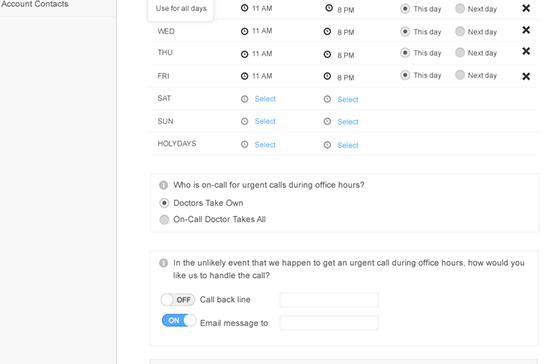Click the SAT start time clock icon

(244, 99)
